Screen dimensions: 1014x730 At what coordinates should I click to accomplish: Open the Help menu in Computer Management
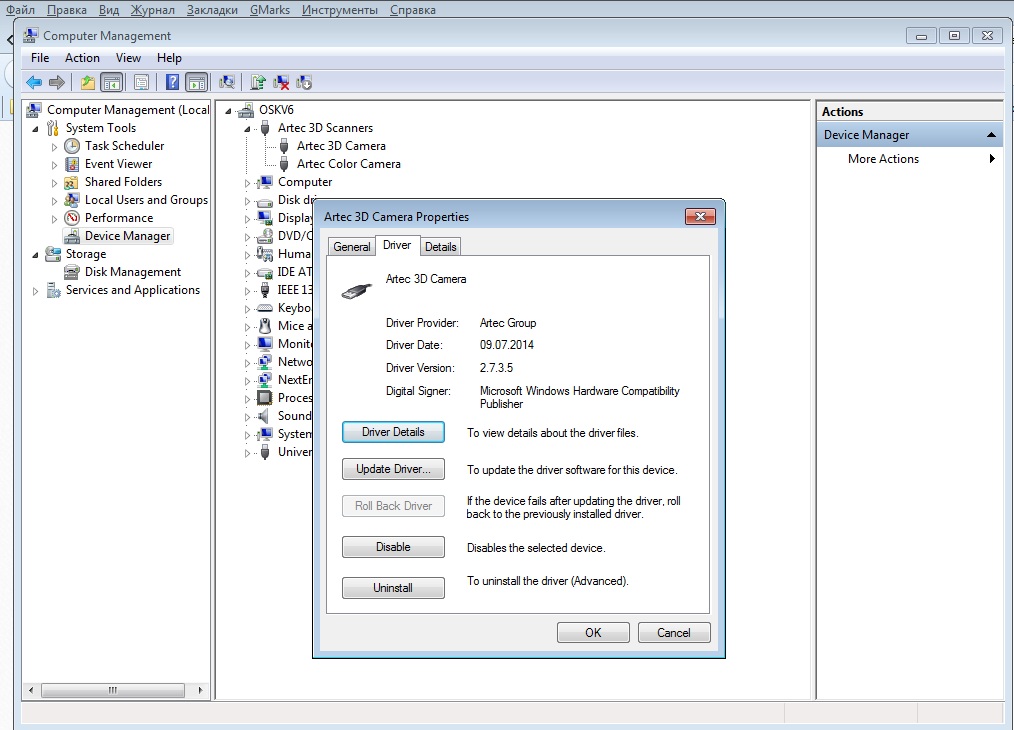coord(169,58)
